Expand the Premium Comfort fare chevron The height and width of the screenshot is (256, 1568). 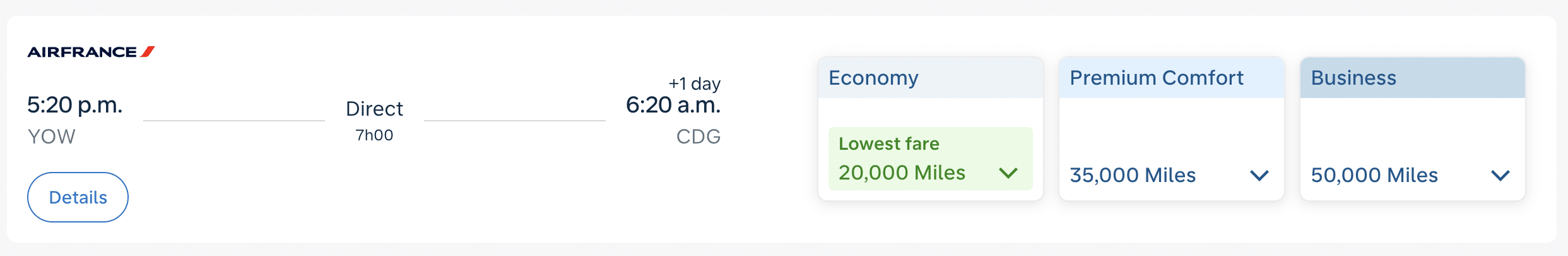[x=1259, y=175]
